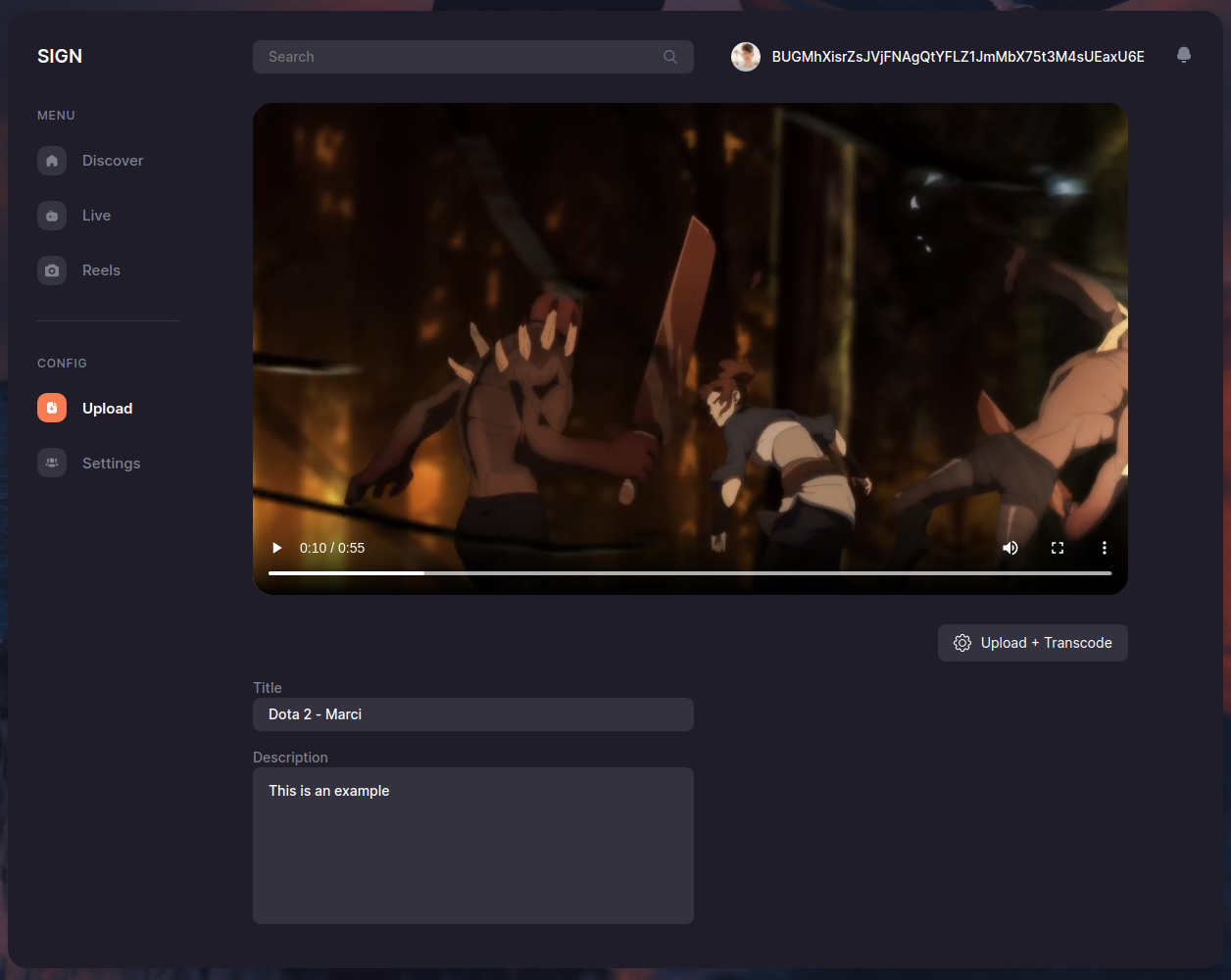Open the Reels menu item
Screen dimensions: 1231x980
[x=101, y=270]
